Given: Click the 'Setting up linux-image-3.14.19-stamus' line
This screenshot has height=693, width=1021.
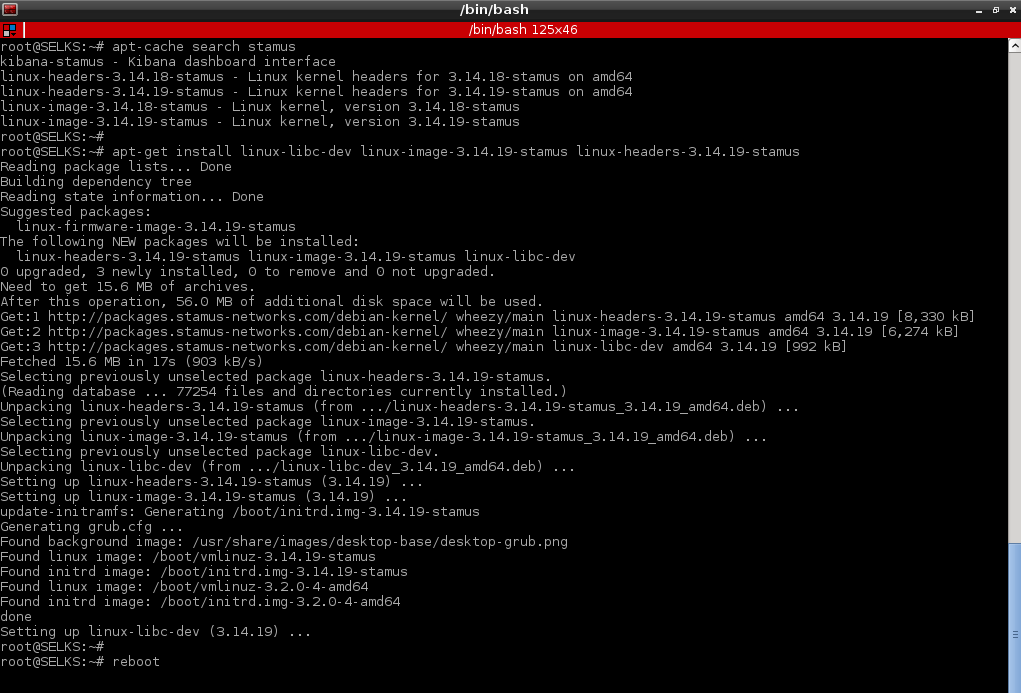Looking at the screenshot, I should click(x=204, y=496).
